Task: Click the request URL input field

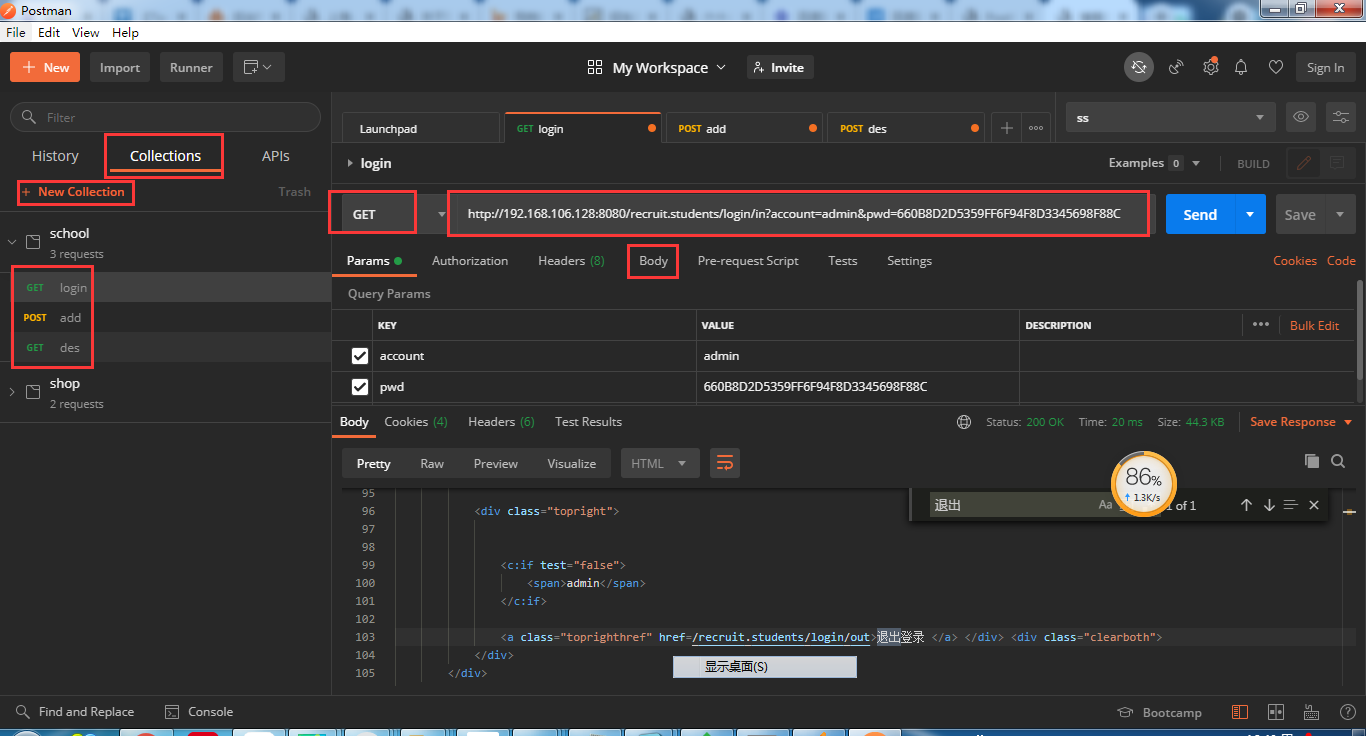Action: pyautogui.click(x=800, y=214)
